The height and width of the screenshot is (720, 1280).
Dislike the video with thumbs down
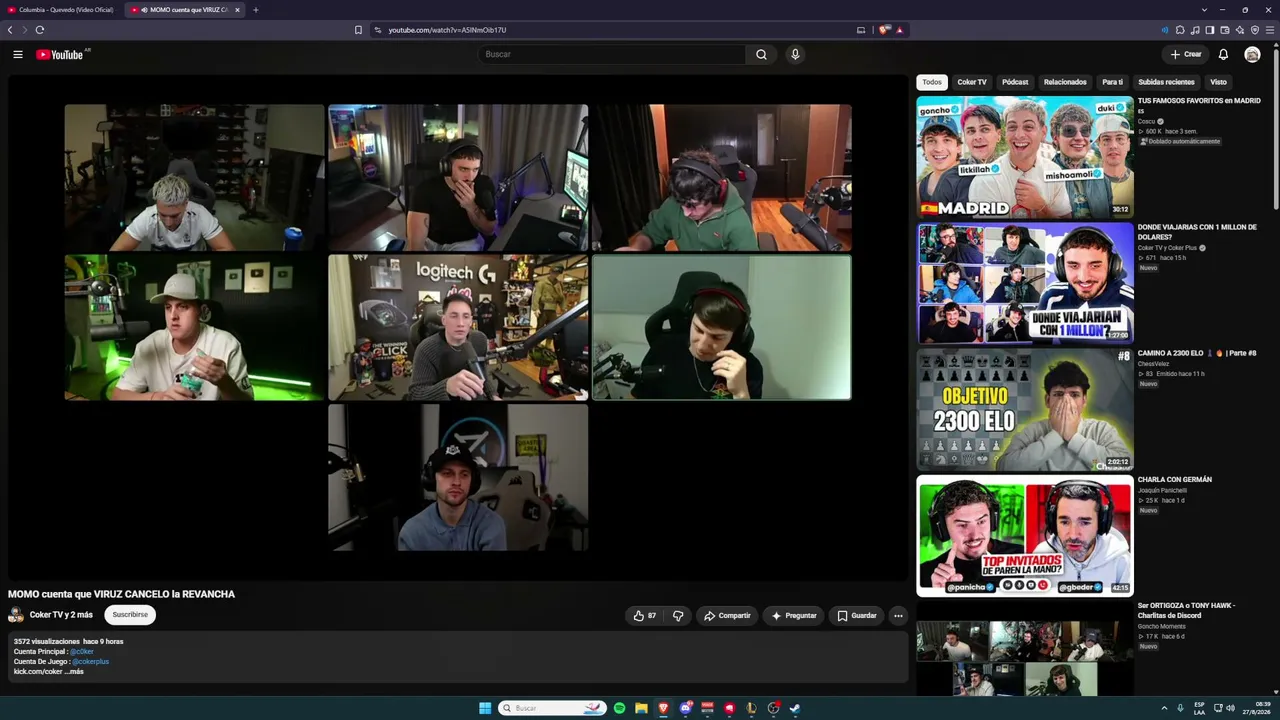678,616
